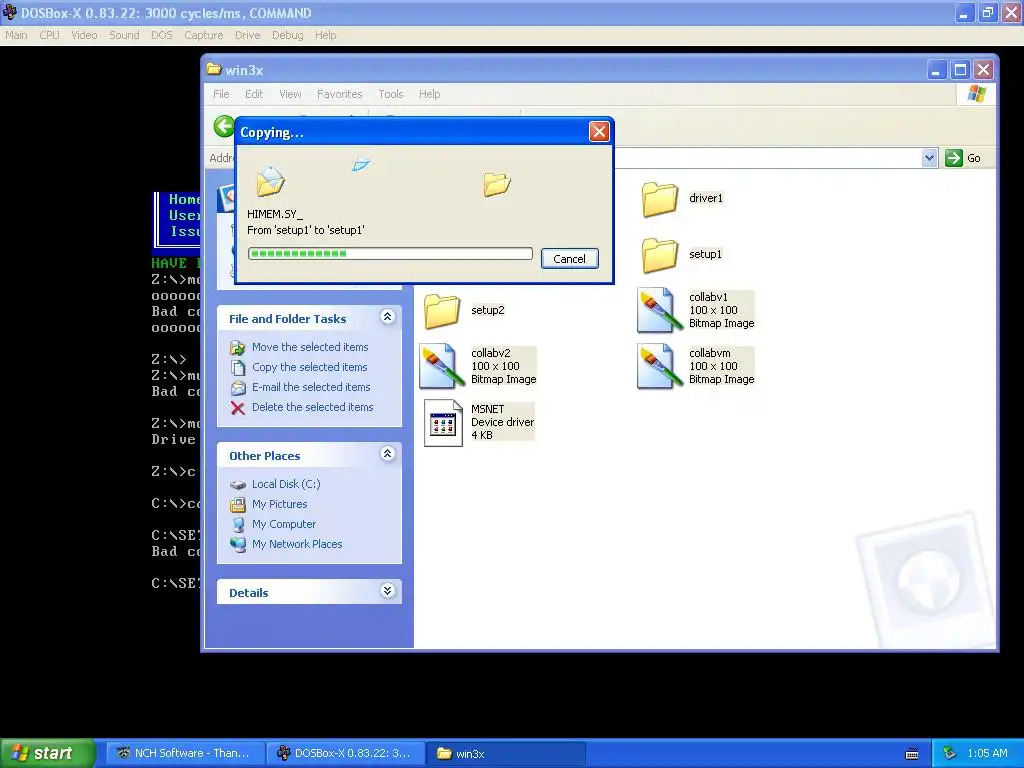Image resolution: width=1024 pixels, height=768 pixels.
Task: Open My Computer link
Action: [x=284, y=524]
